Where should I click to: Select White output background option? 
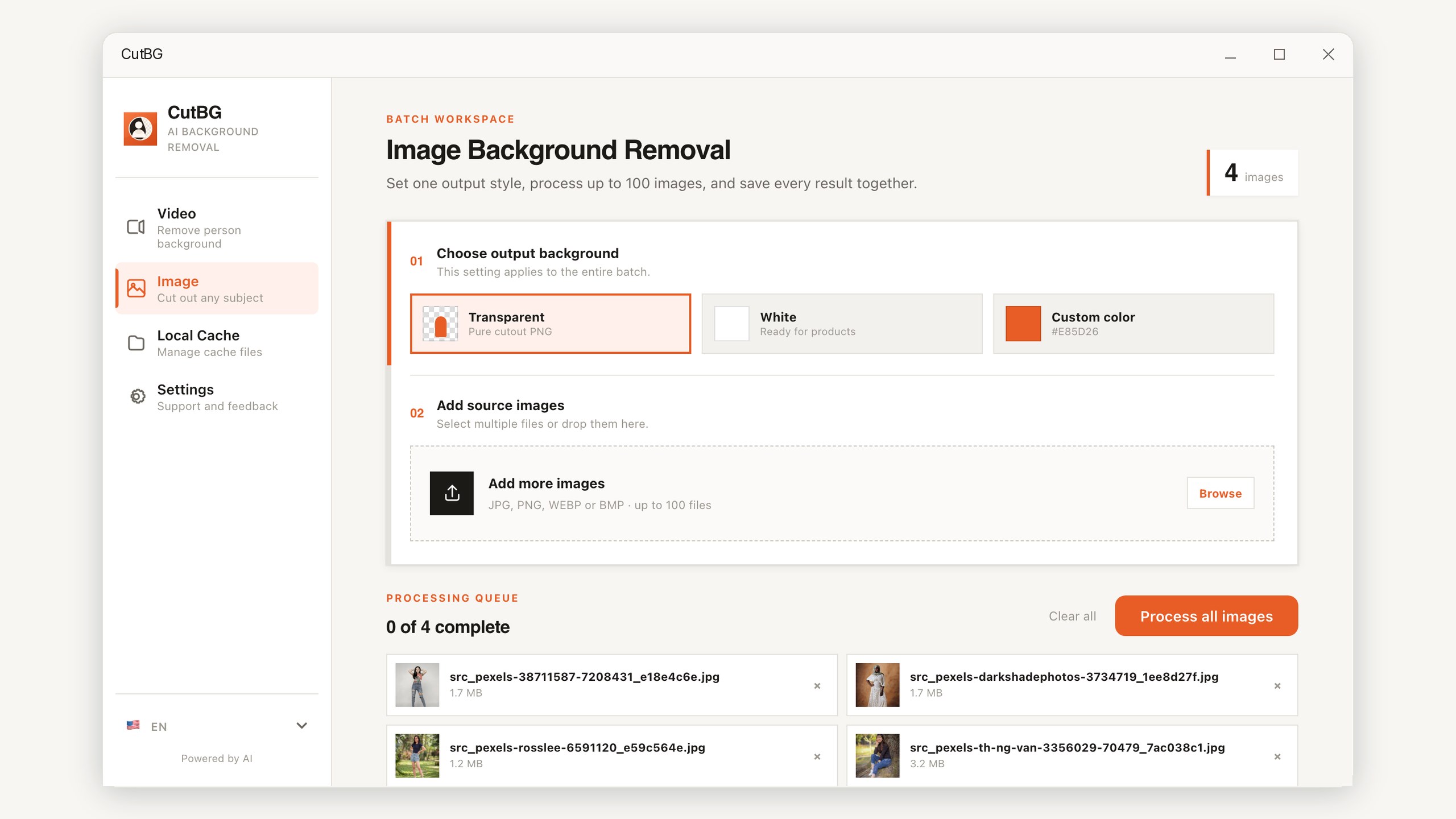point(842,324)
